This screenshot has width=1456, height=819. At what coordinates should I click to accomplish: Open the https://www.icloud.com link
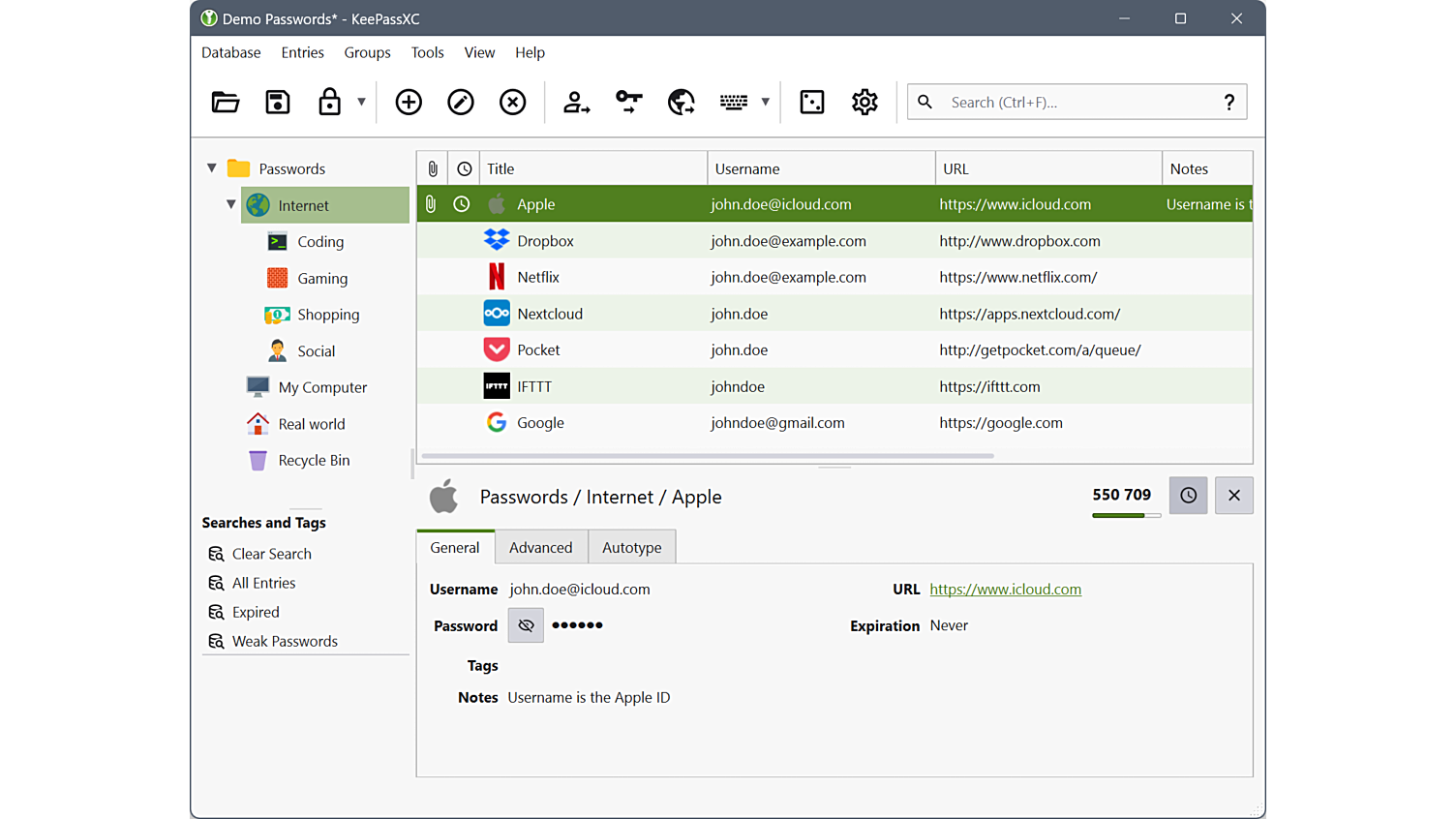[x=1005, y=589]
